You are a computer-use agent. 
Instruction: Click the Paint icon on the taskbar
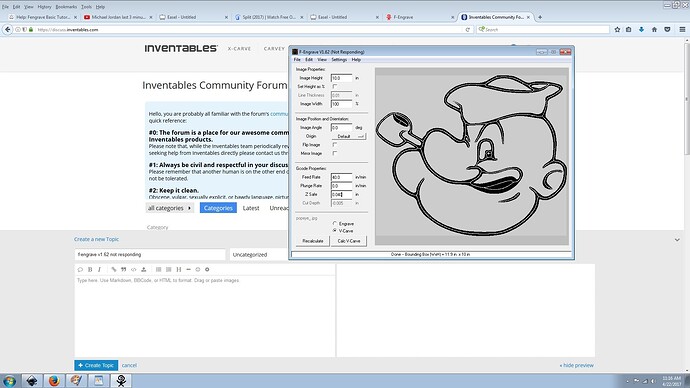77,381
